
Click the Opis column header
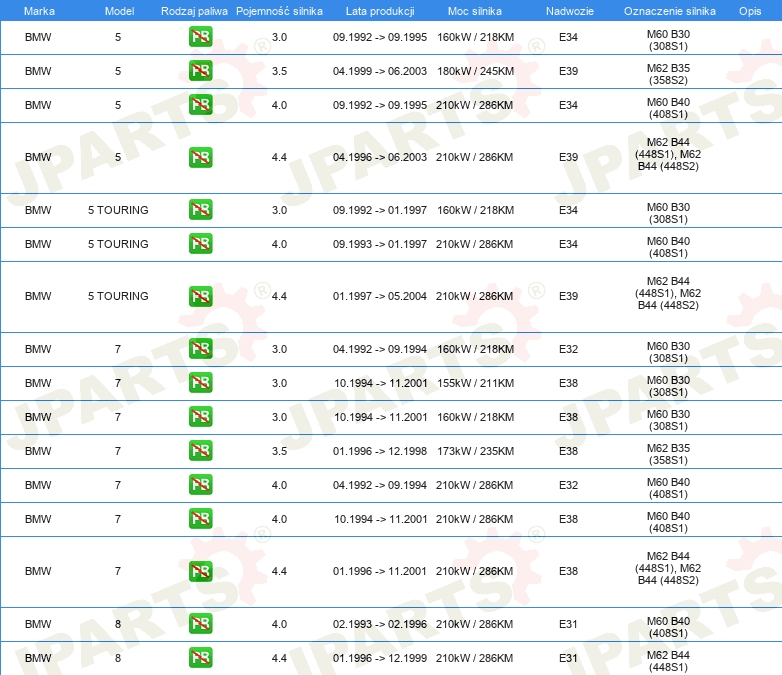pos(749,10)
